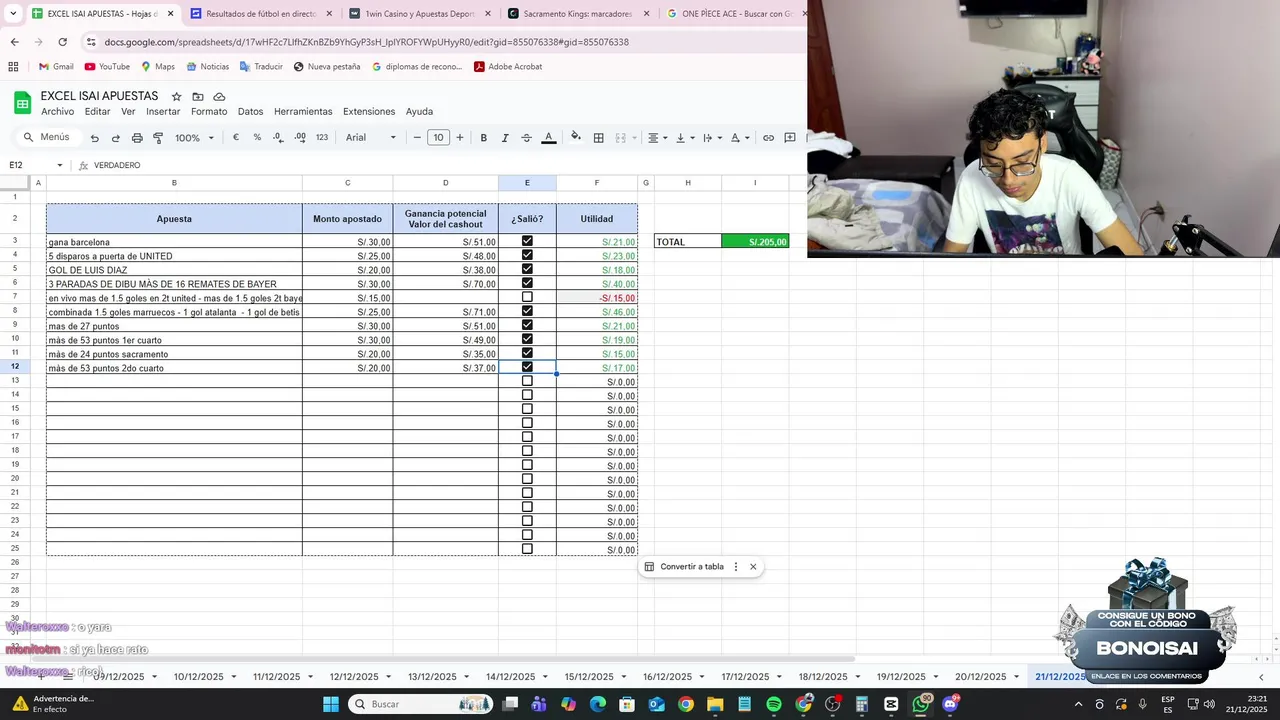Open Spotify from the taskbar
The width and height of the screenshot is (1280, 720).
point(774,704)
